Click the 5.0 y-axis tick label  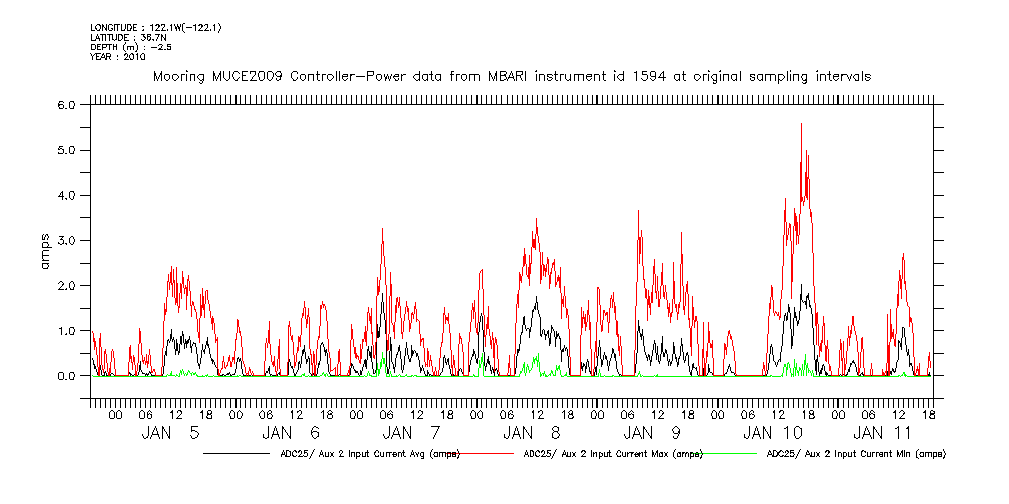coord(67,150)
